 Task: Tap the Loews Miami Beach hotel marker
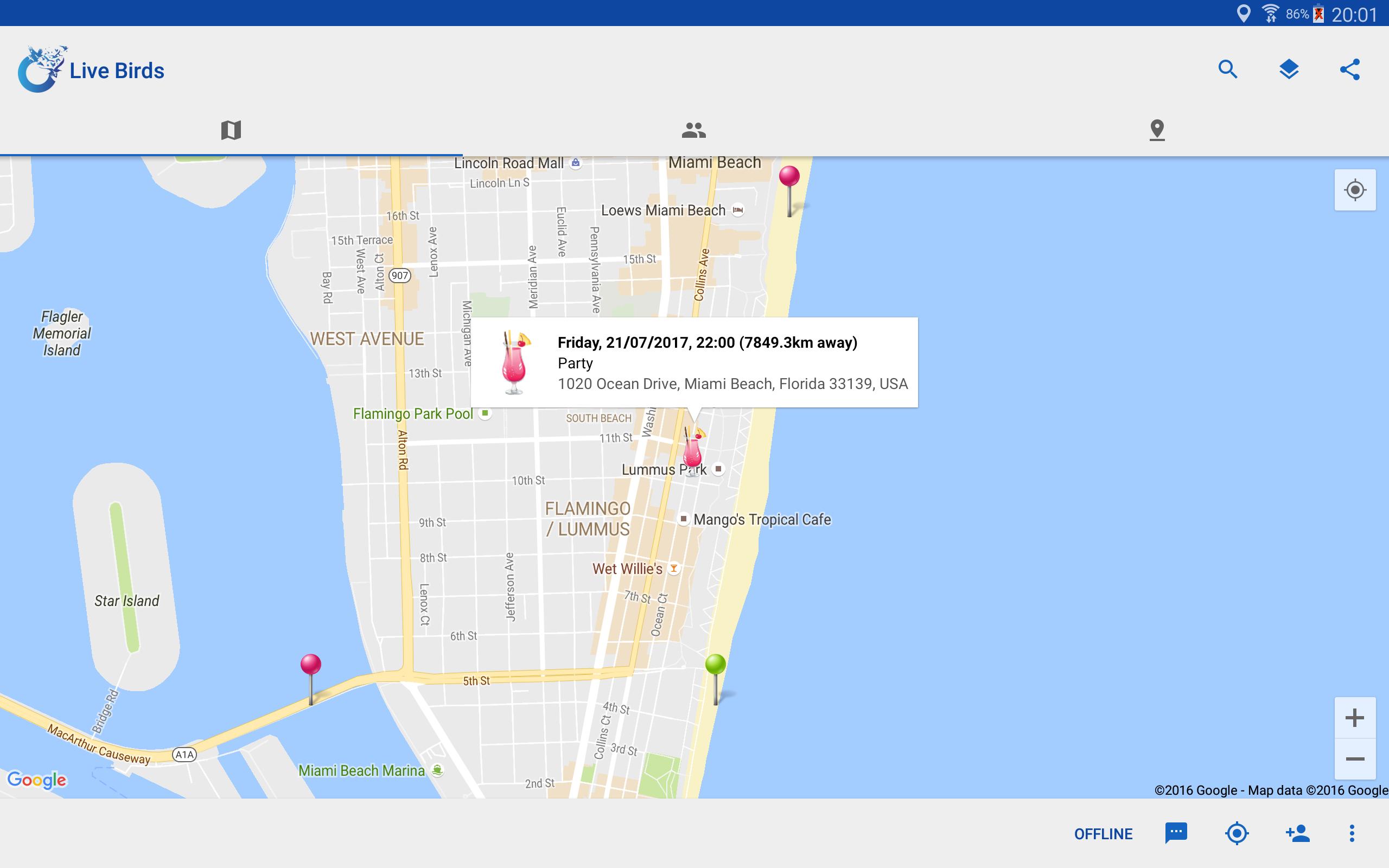[x=738, y=210]
